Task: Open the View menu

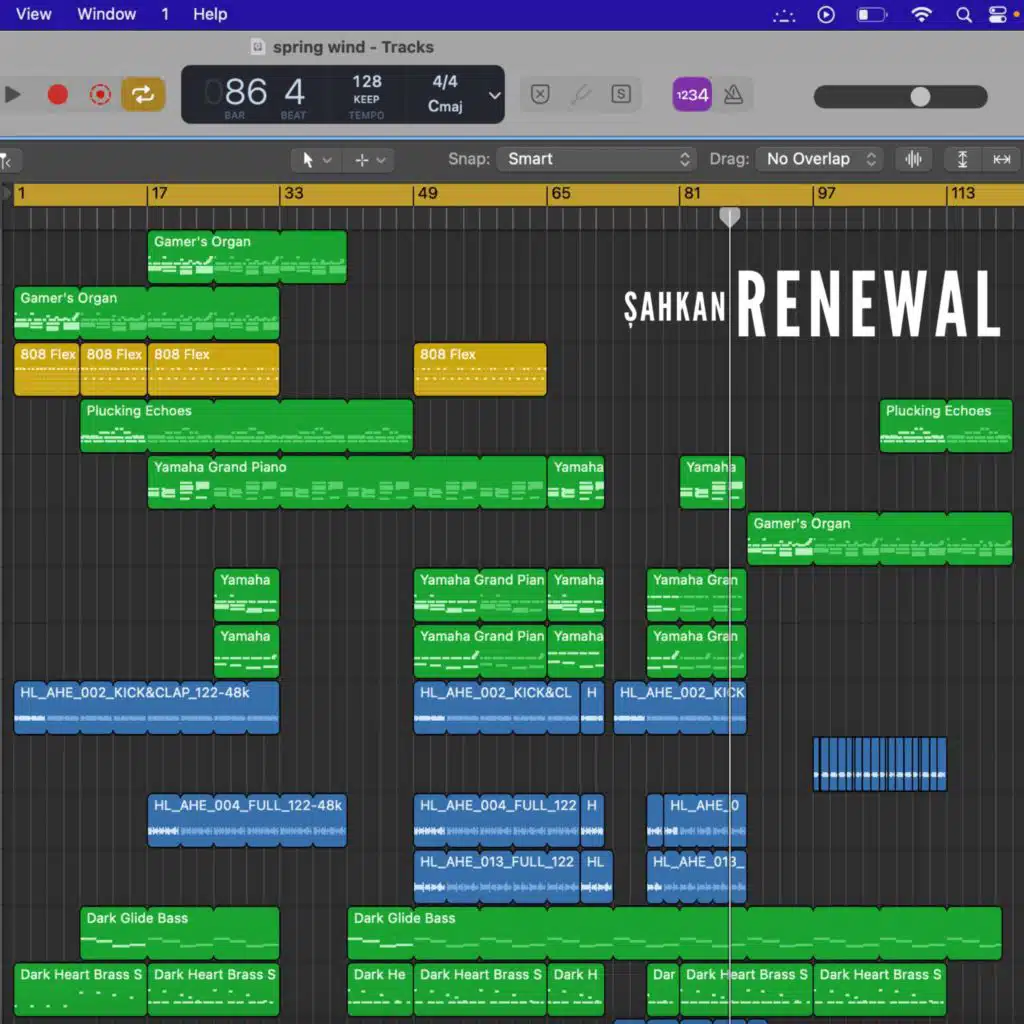Action: (33, 14)
